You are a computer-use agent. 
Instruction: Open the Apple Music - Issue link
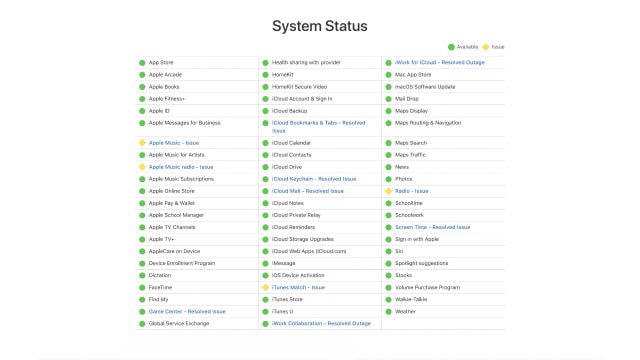[x=173, y=143]
